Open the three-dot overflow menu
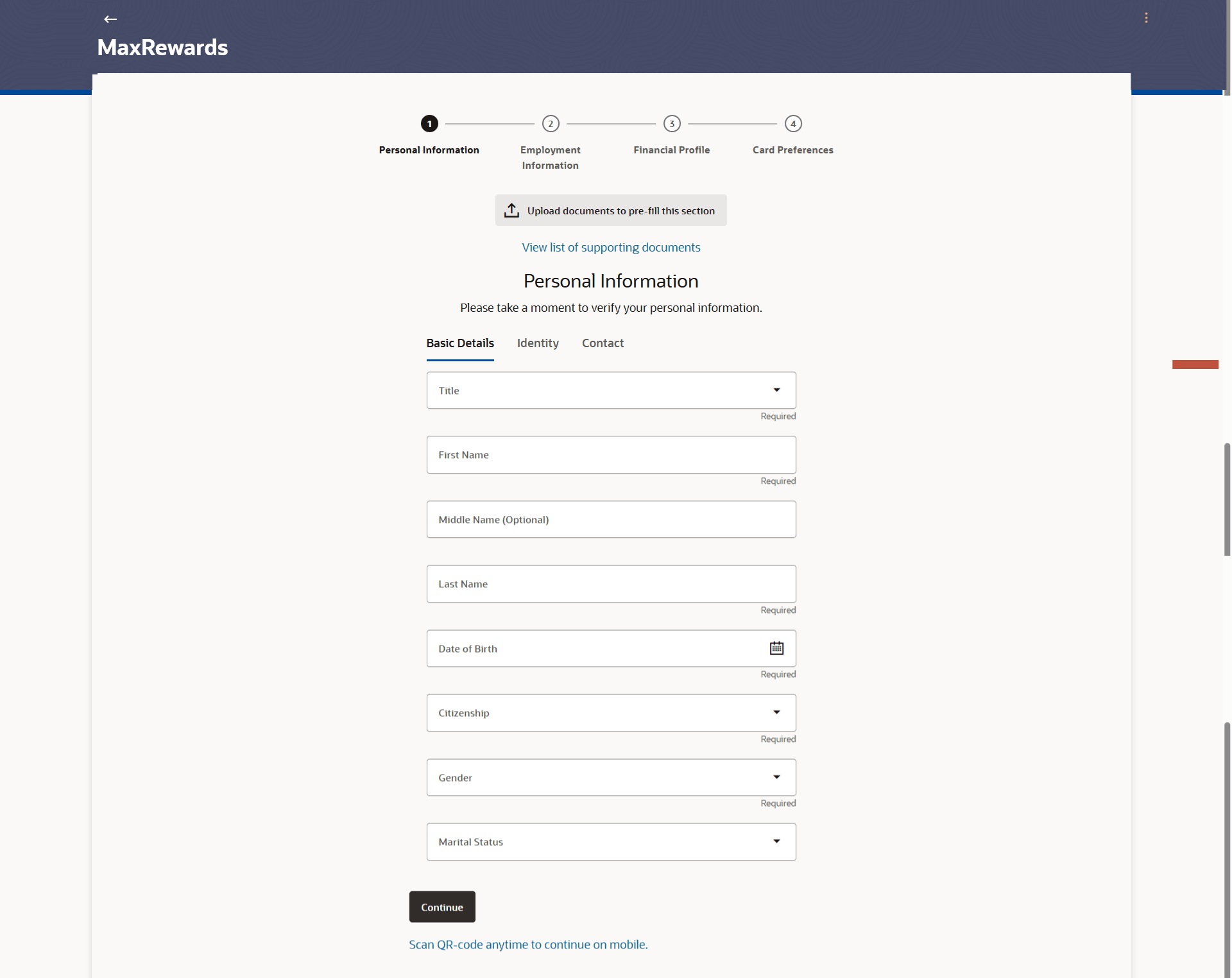 point(1146,18)
